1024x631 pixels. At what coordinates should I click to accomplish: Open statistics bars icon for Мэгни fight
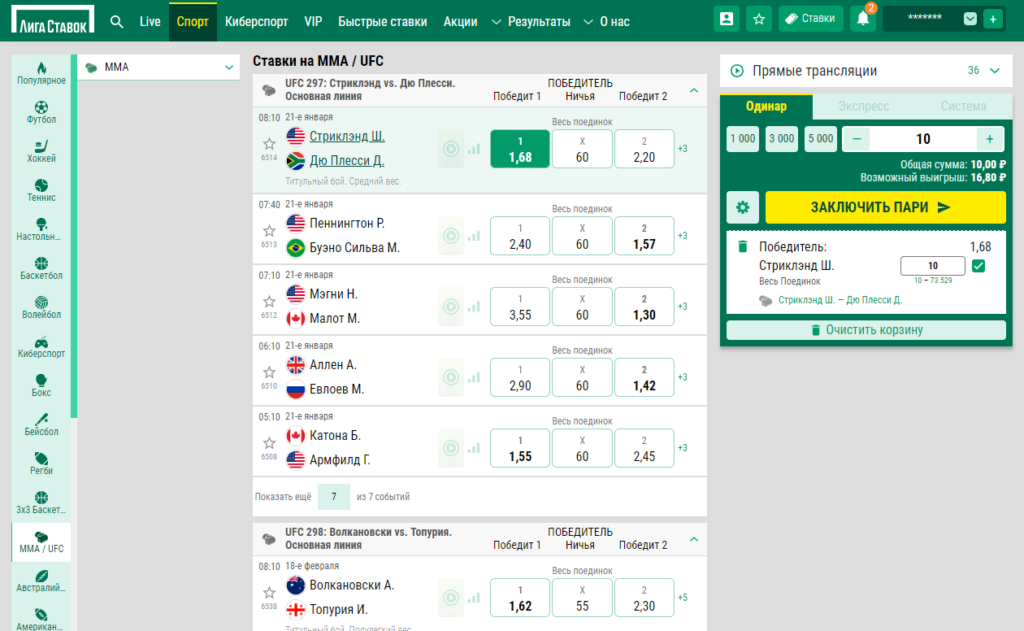(474, 306)
